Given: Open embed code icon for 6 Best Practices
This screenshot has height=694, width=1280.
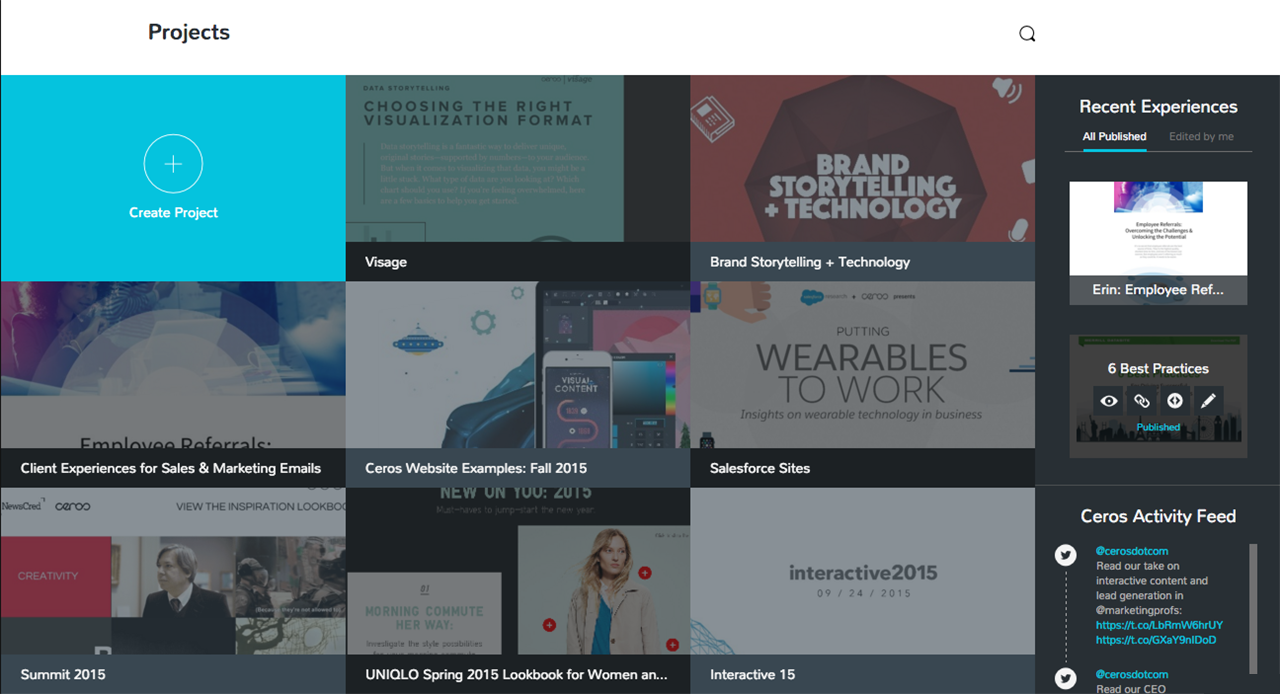Looking at the screenshot, I should click(1175, 401).
